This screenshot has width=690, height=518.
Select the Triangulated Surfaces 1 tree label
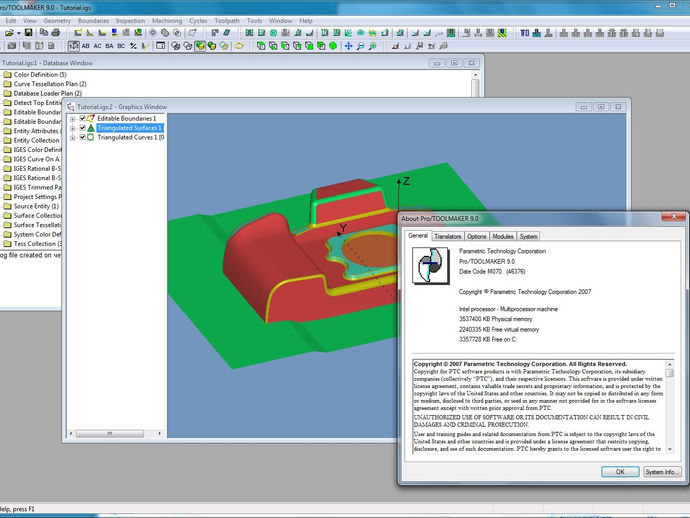click(130, 128)
